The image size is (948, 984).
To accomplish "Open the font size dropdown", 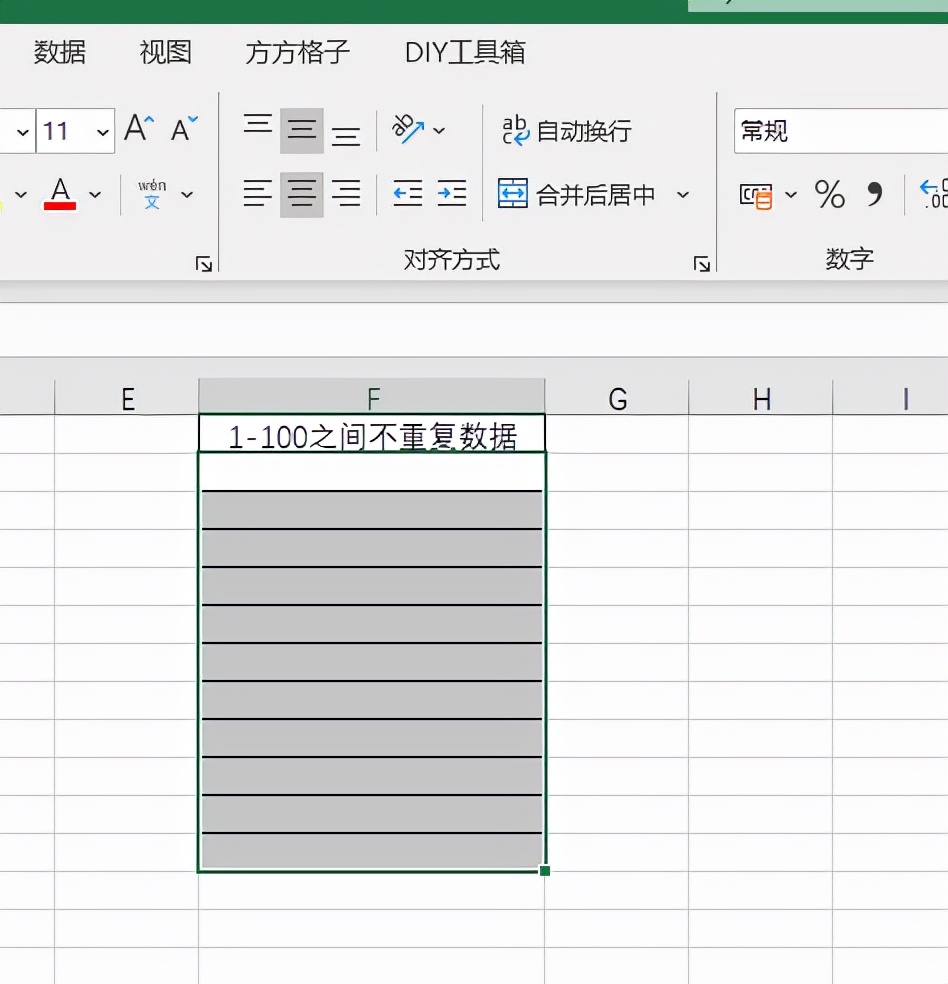I will pos(101,130).
